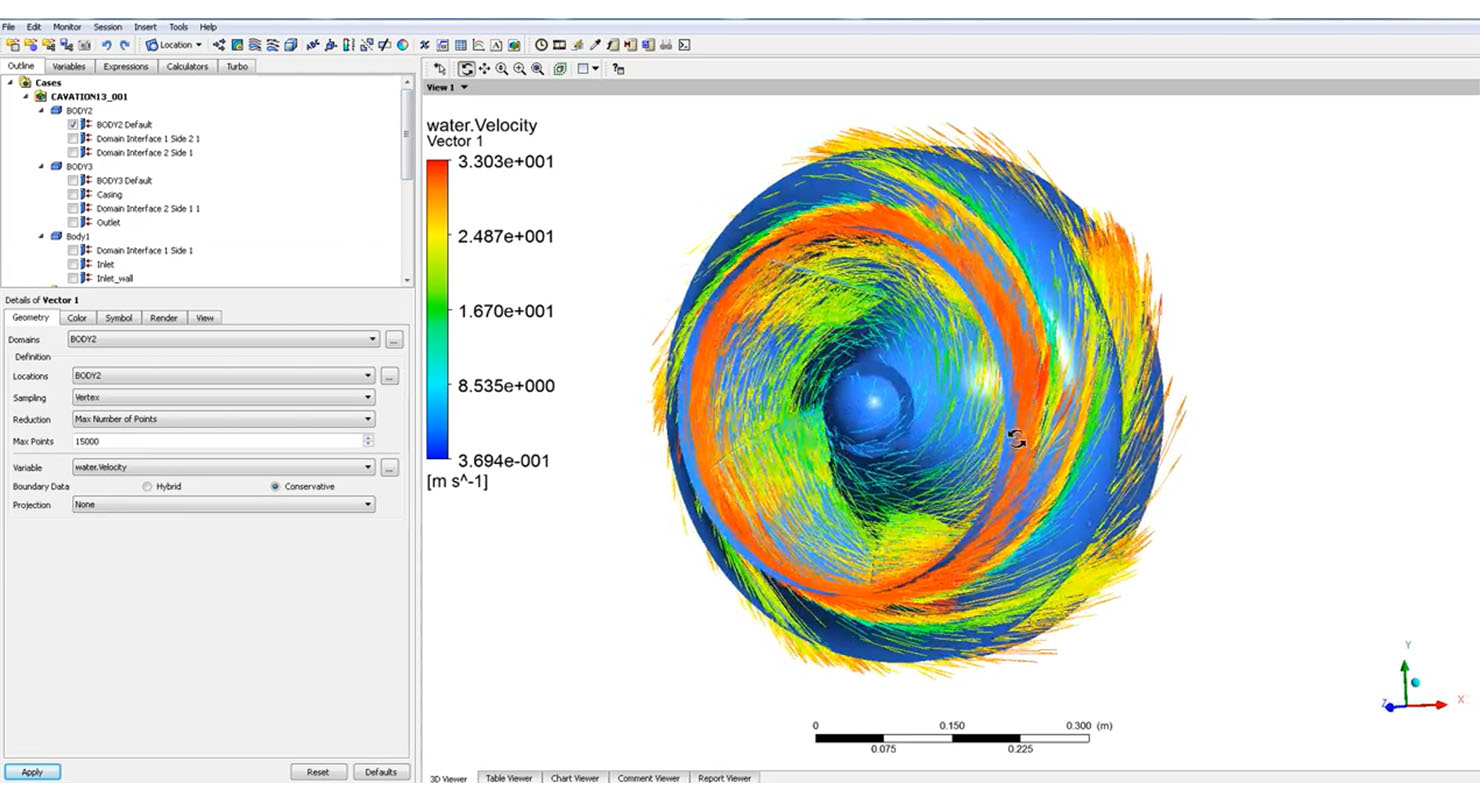This screenshot has width=1480, height=800.
Task: Click the Timestep Selector clock icon
Action: 541,45
